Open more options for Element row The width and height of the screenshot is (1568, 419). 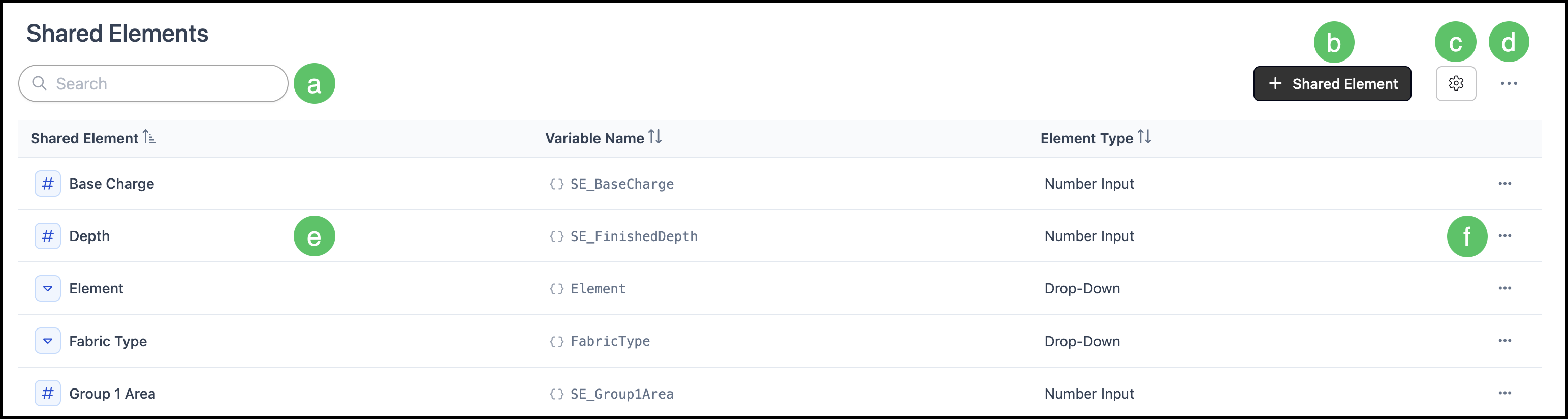point(1504,288)
